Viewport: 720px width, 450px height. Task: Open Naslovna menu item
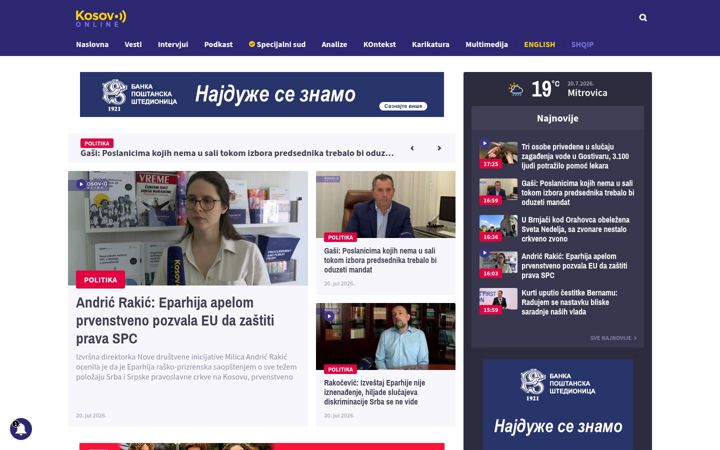[92, 45]
